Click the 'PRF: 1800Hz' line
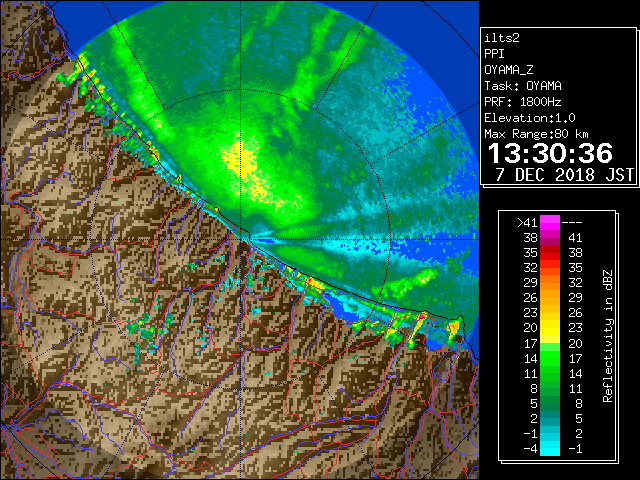 click(523, 102)
